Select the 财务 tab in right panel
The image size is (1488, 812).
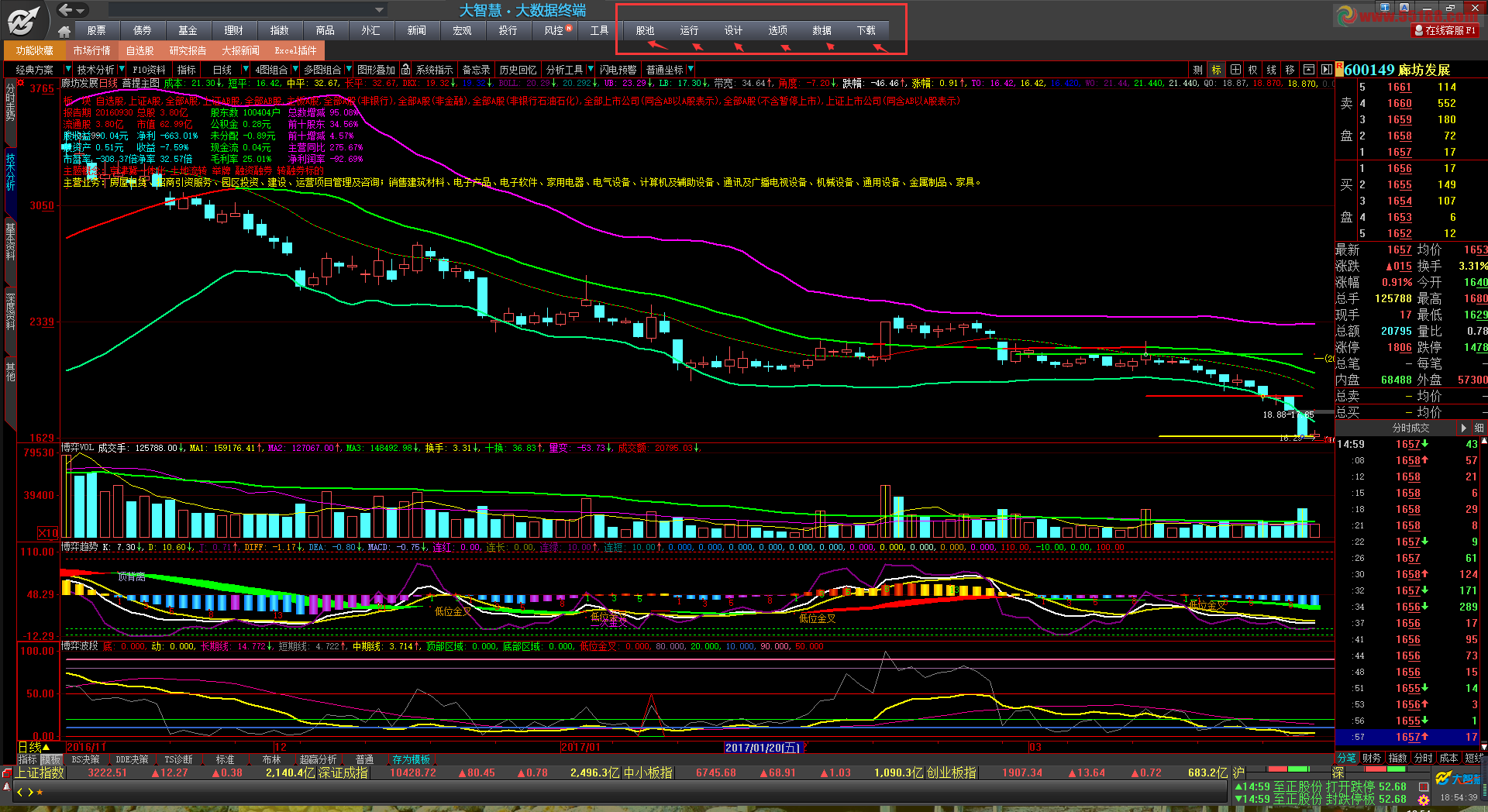pyautogui.click(x=1371, y=758)
